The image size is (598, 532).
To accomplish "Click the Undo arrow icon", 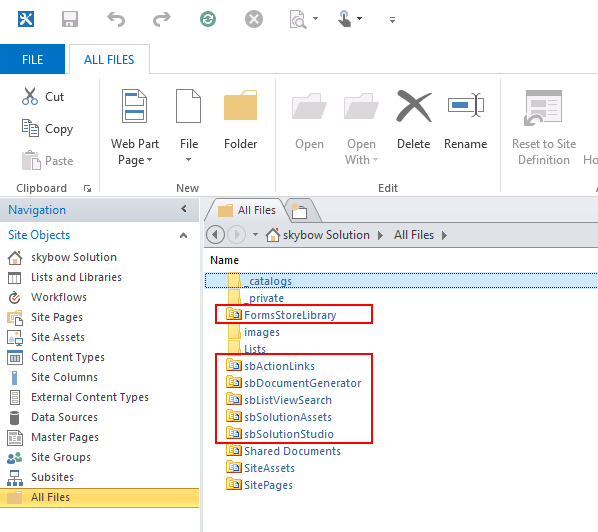I will (116, 19).
